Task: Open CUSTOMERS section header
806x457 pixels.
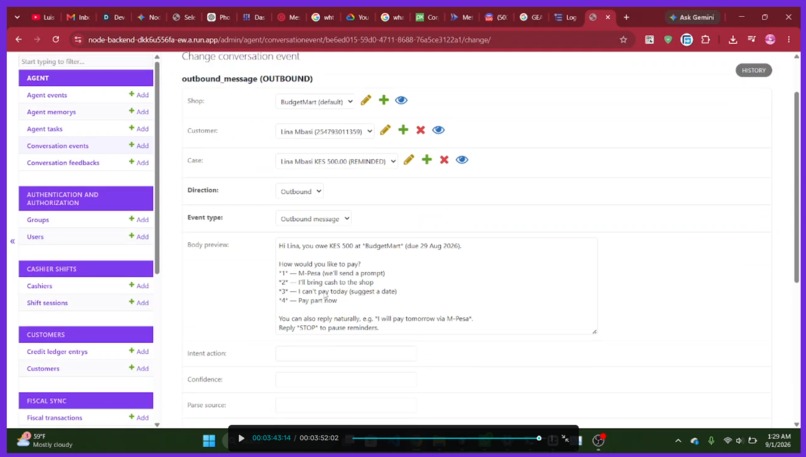Action: [86, 335]
